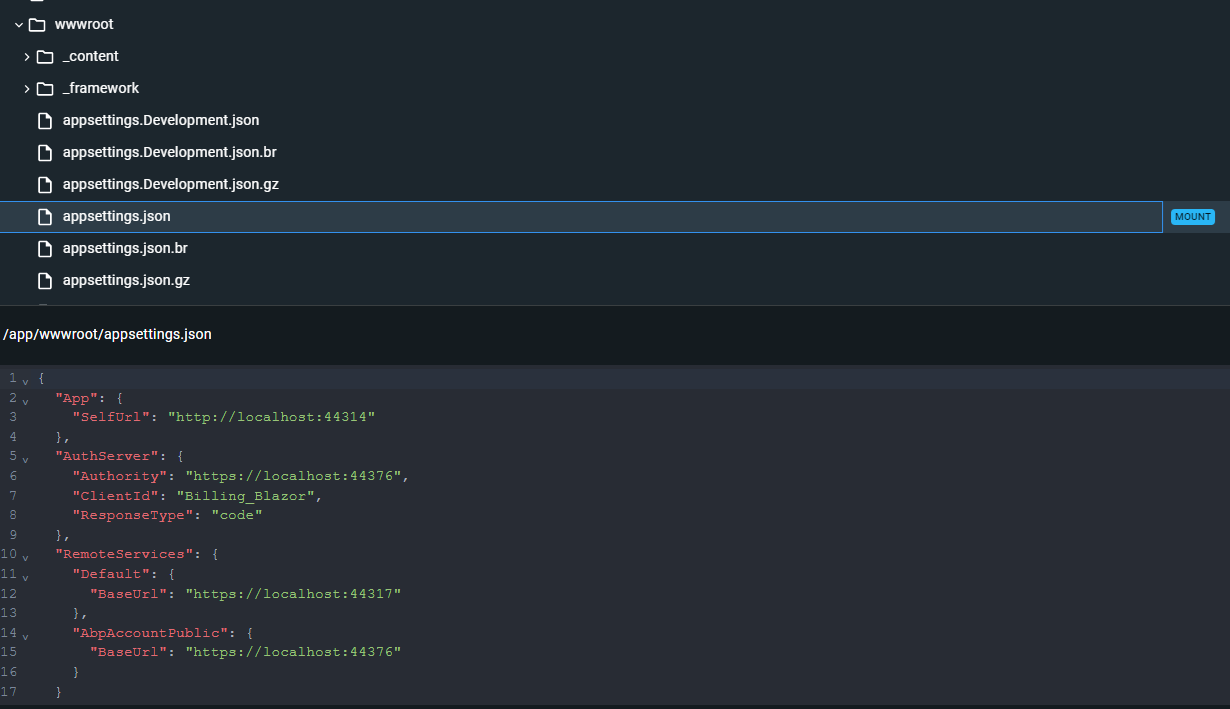Click the appsettings.Development.json.gz file icon
The image size is (1230, 709).
point(45,184)
